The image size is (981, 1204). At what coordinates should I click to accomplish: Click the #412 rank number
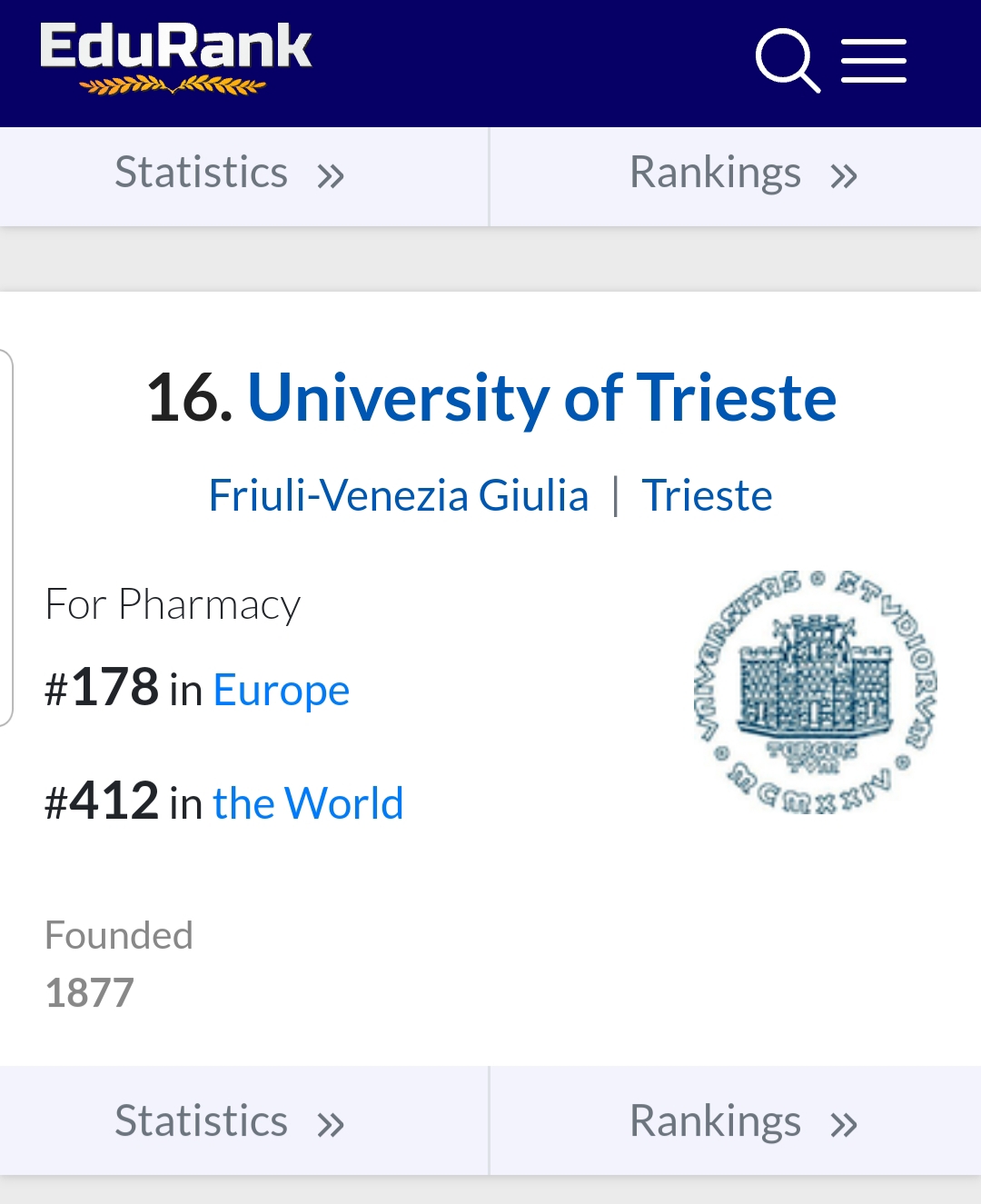pos(102,801)
